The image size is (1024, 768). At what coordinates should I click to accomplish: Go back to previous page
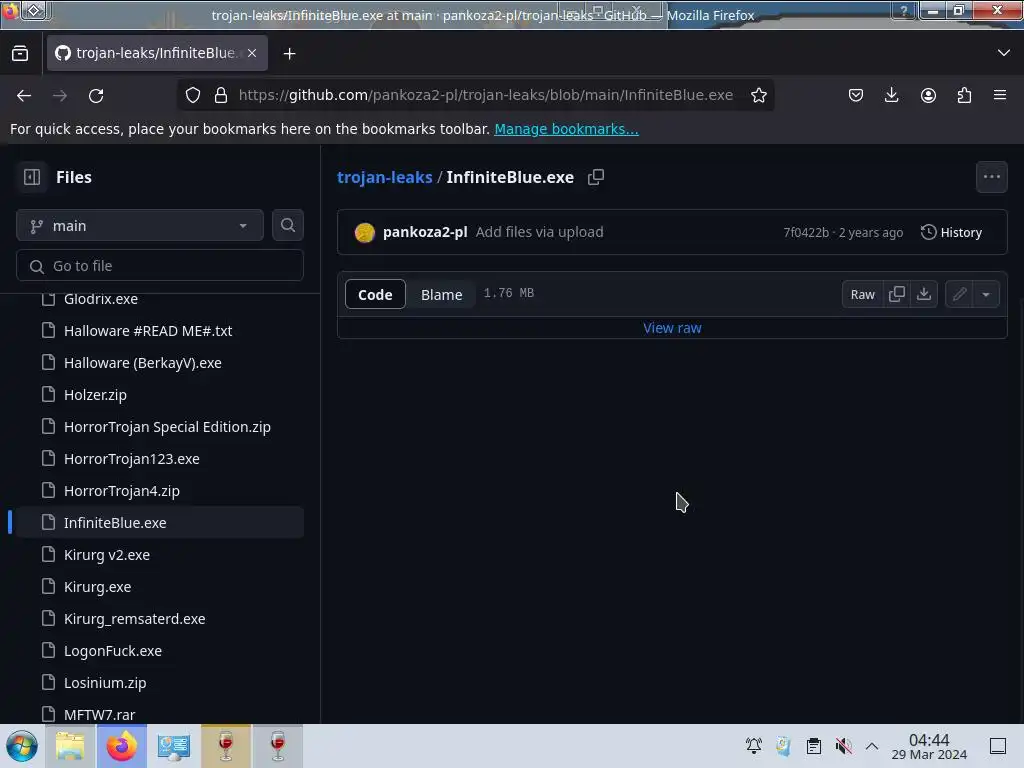tap(24, 95)
